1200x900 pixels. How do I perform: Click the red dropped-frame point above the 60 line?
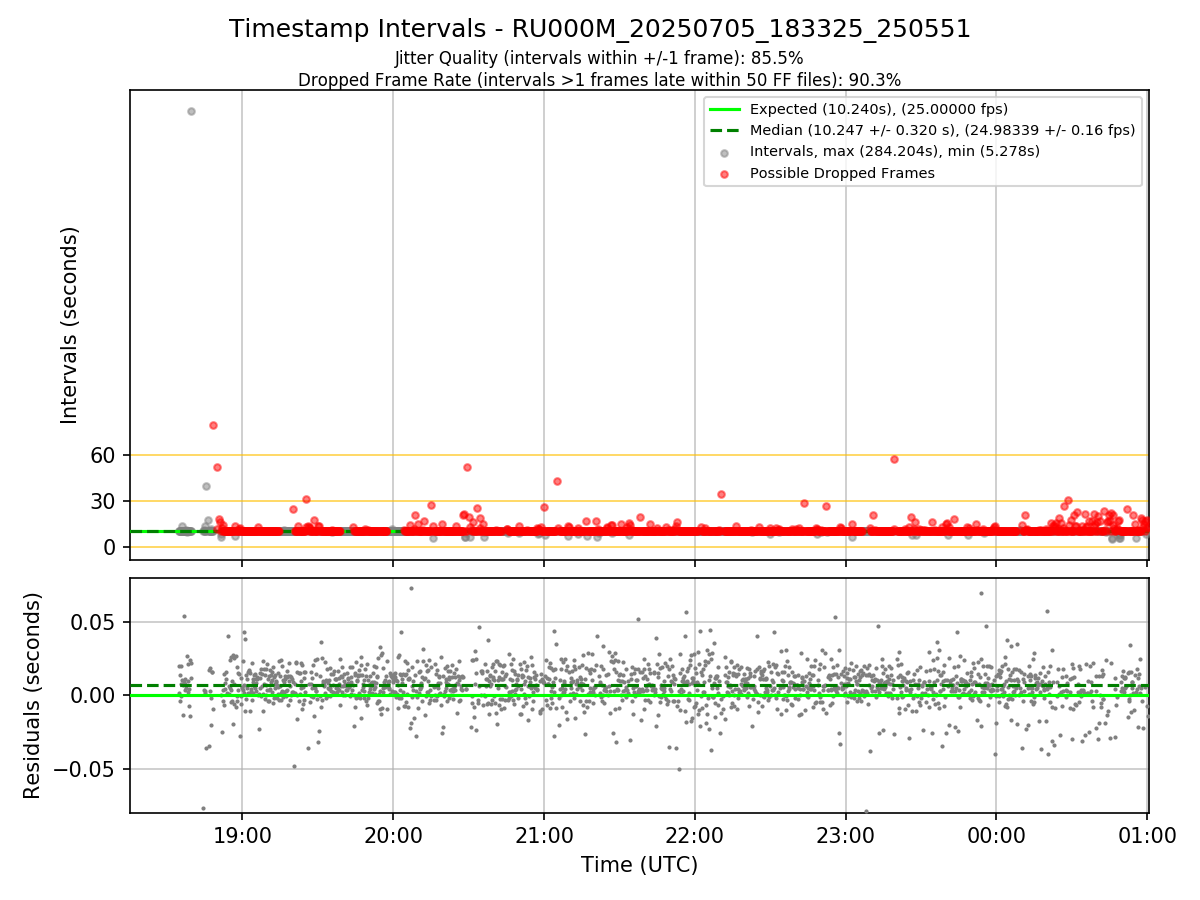click(x=213, y=425)
